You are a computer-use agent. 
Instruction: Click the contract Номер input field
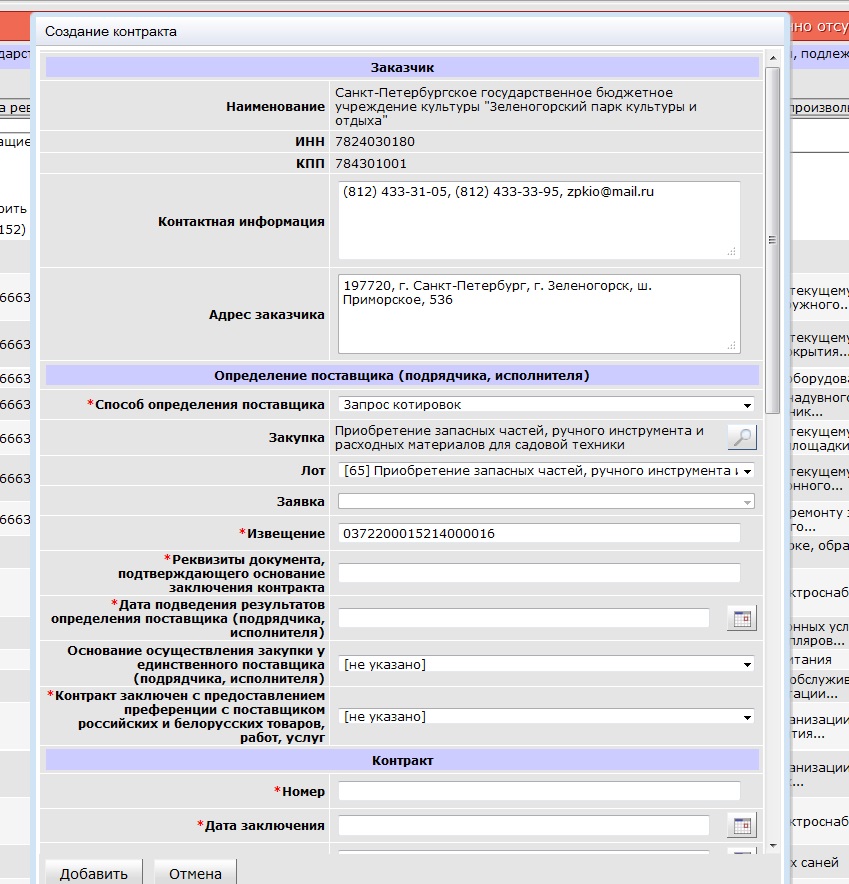pyautogui.click(x=539, y=791)
